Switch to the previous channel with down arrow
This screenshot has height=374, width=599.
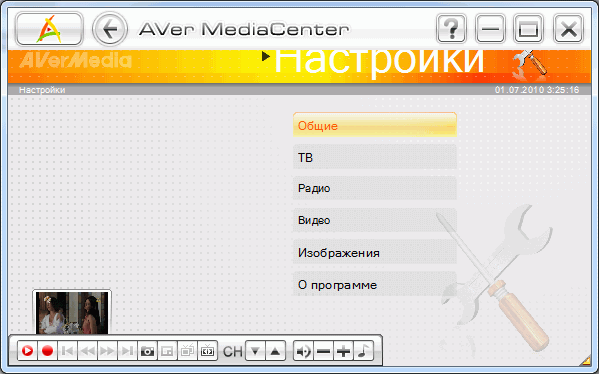click(x=255, y=351)
